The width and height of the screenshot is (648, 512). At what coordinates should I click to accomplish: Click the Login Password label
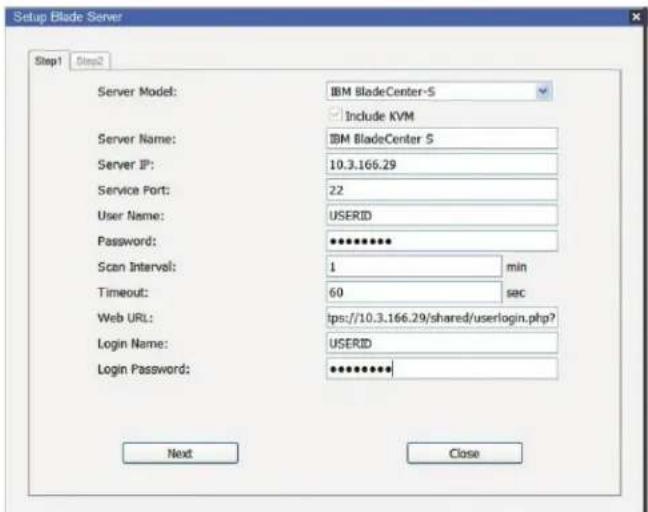pyautogui.click(x=143, y=369)
